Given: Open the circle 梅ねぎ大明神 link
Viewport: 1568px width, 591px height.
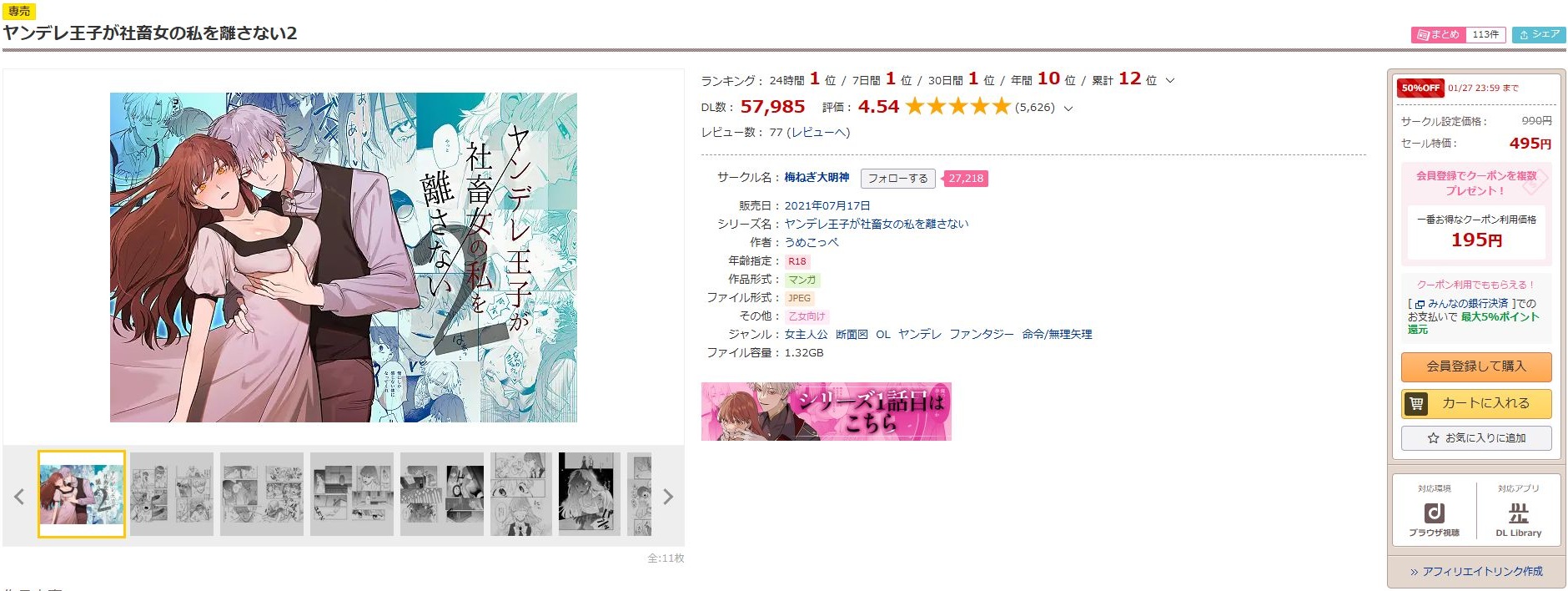Looking at the screenshot, I should tap(817, 178).
